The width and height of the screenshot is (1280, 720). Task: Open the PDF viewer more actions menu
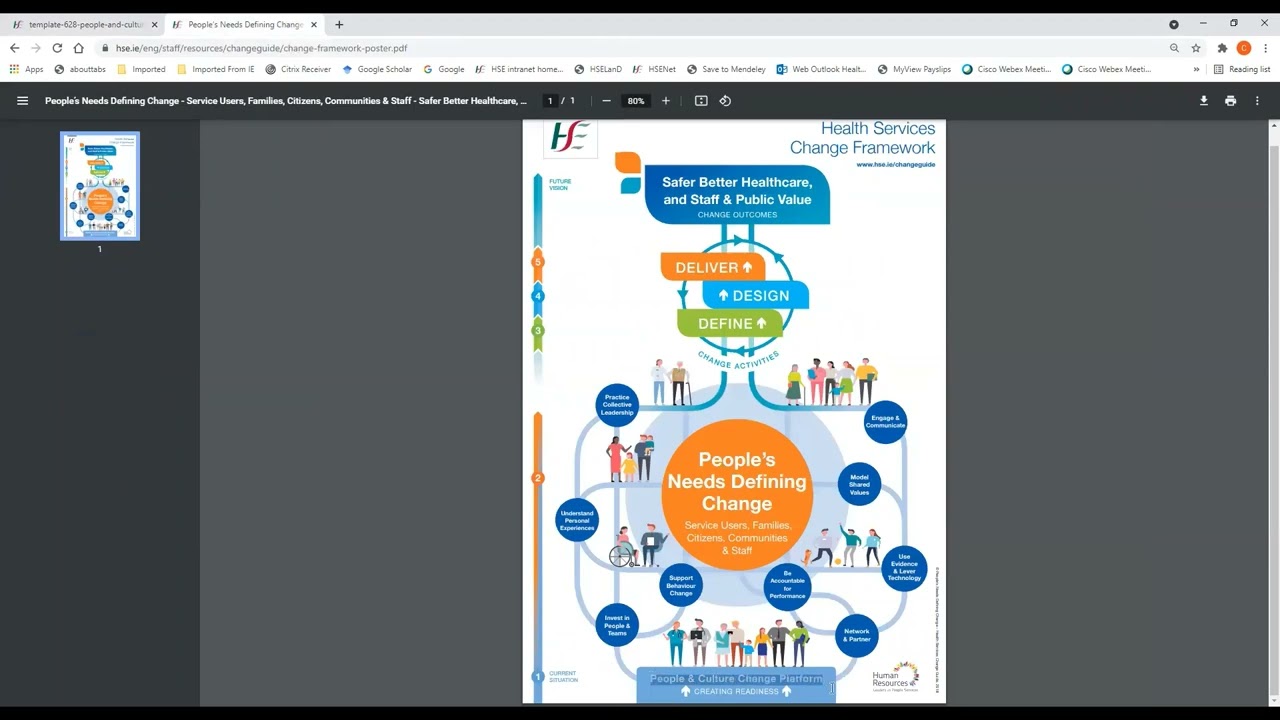(x=1257, y=101)
